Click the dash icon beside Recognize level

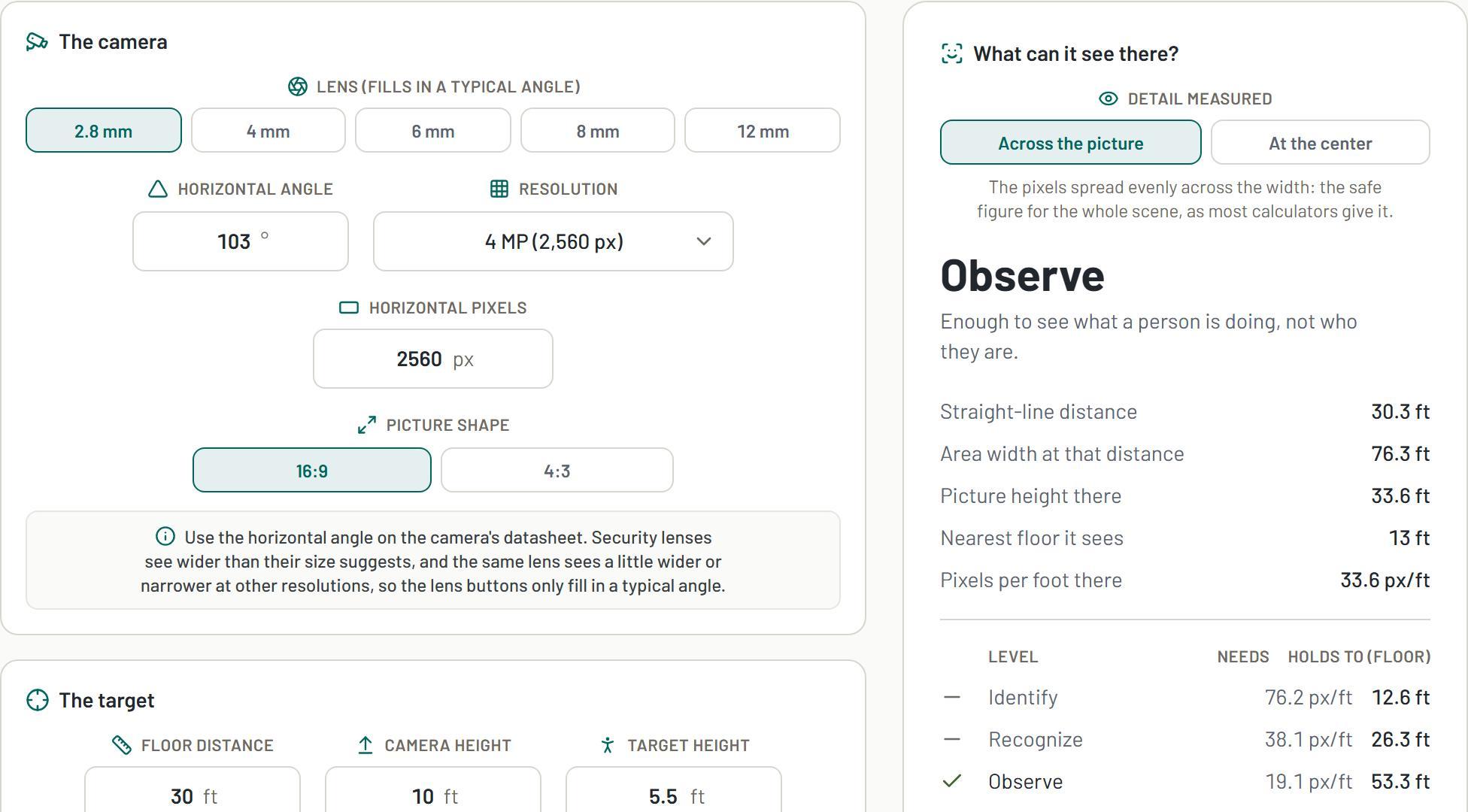(x=952, y=739)
